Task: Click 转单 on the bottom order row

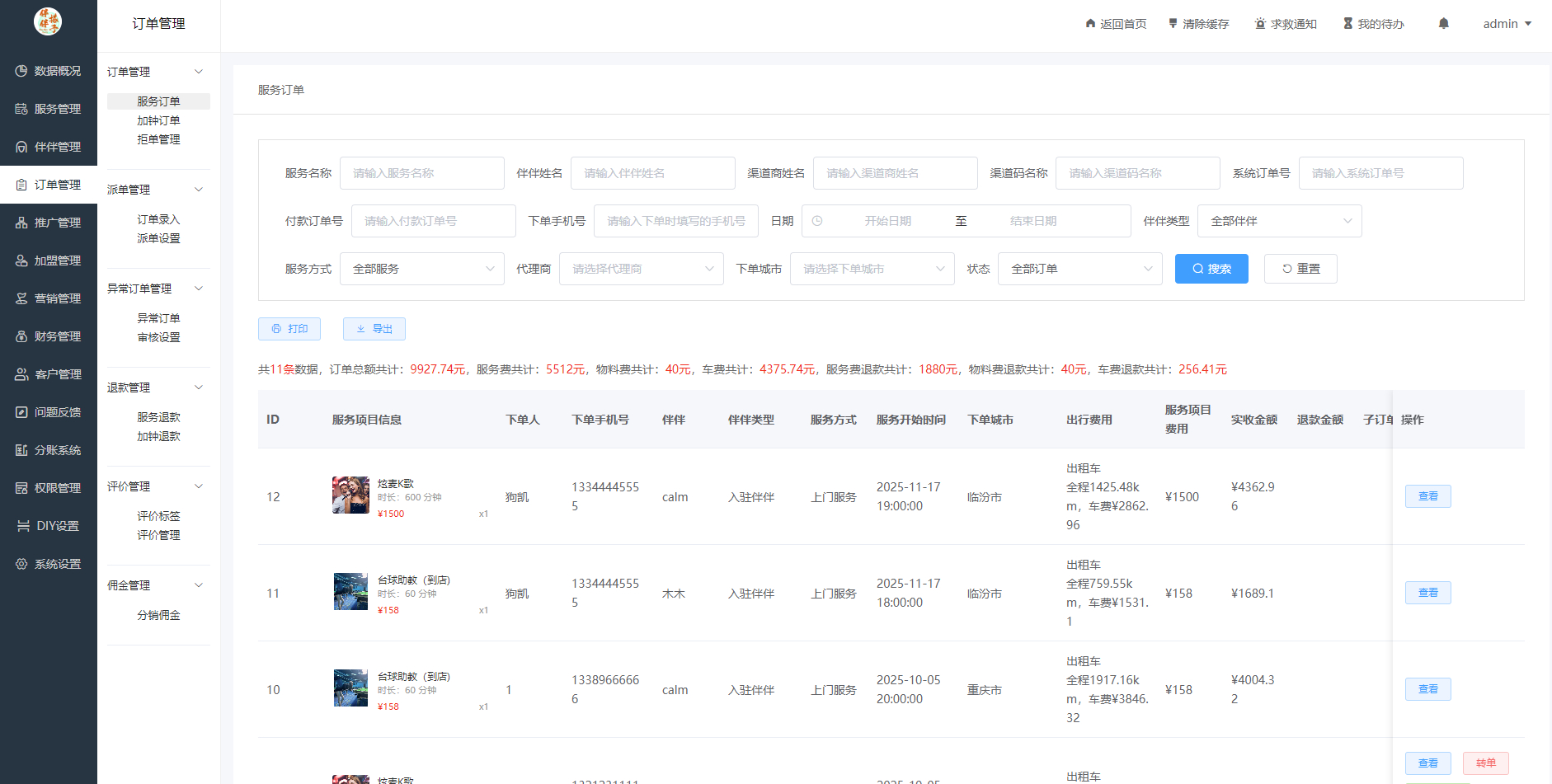Action: pyautogui.click(x=1485, y=763)
